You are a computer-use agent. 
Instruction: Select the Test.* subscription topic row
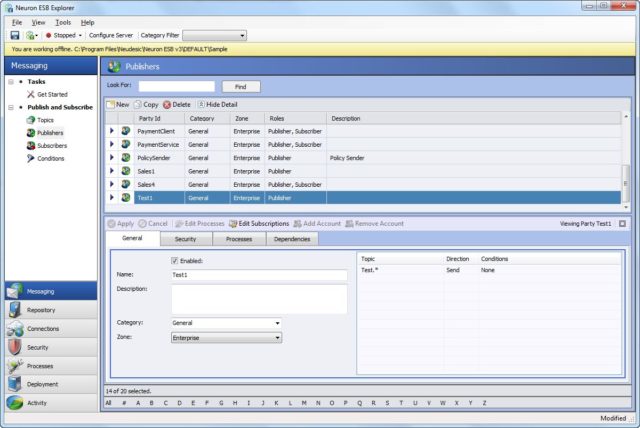(x=489, y=270)
